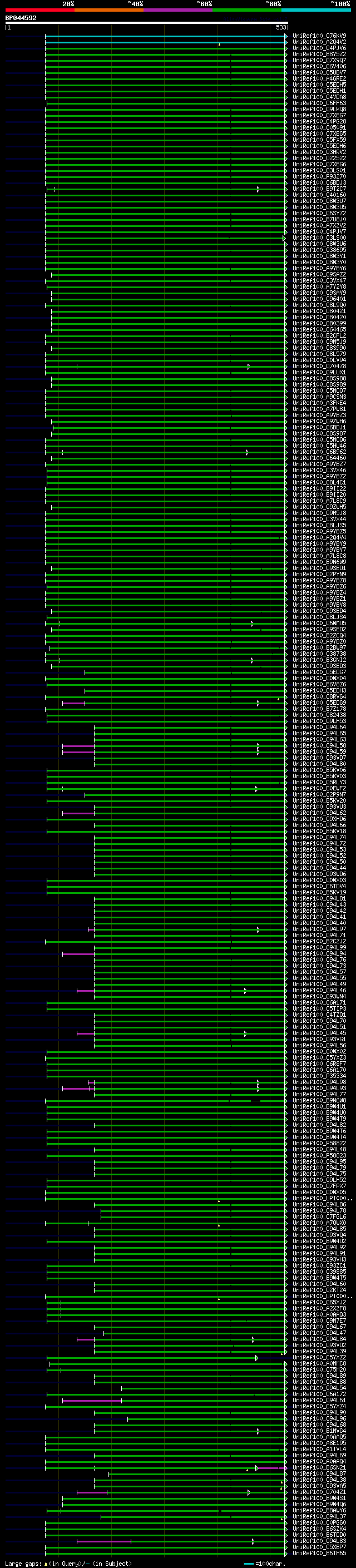Select hit UniRef100_Q8RVG4
The image size is (356, 1568).
click(x=319, y=696)
